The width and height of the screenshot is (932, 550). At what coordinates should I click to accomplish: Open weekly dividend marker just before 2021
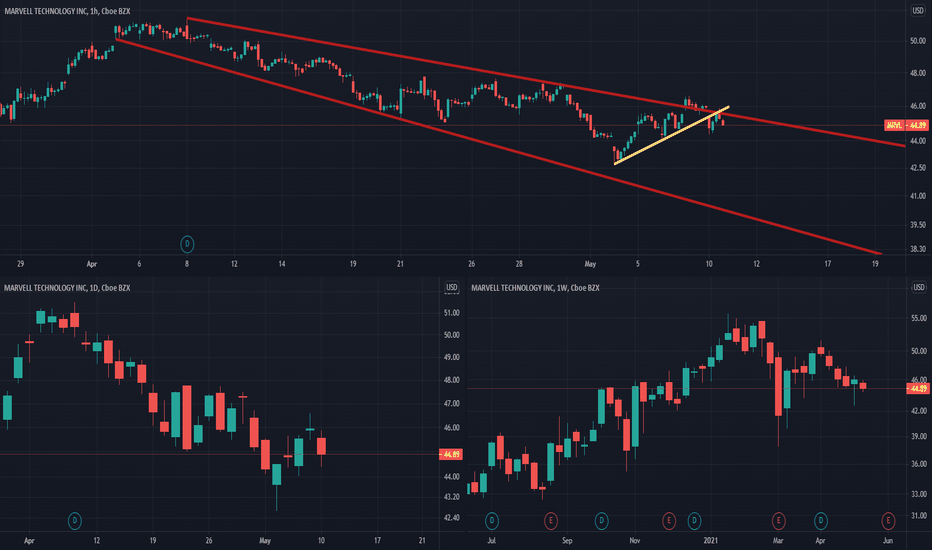click(694, 521)
